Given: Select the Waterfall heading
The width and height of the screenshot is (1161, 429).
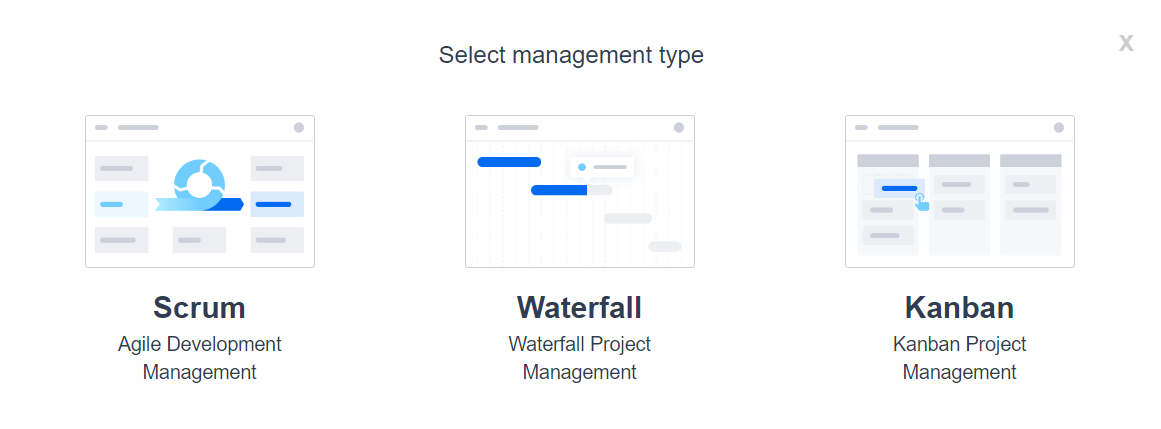Looking at the screenshot, I should coord(579,307).
